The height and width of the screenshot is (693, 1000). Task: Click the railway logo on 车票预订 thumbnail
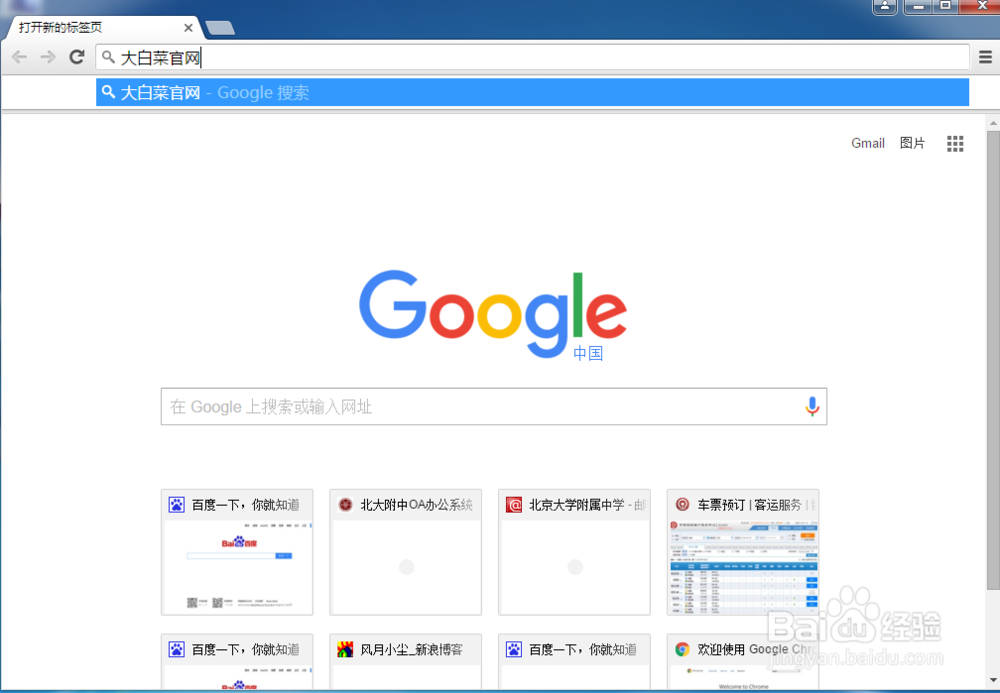pos(681,504)
